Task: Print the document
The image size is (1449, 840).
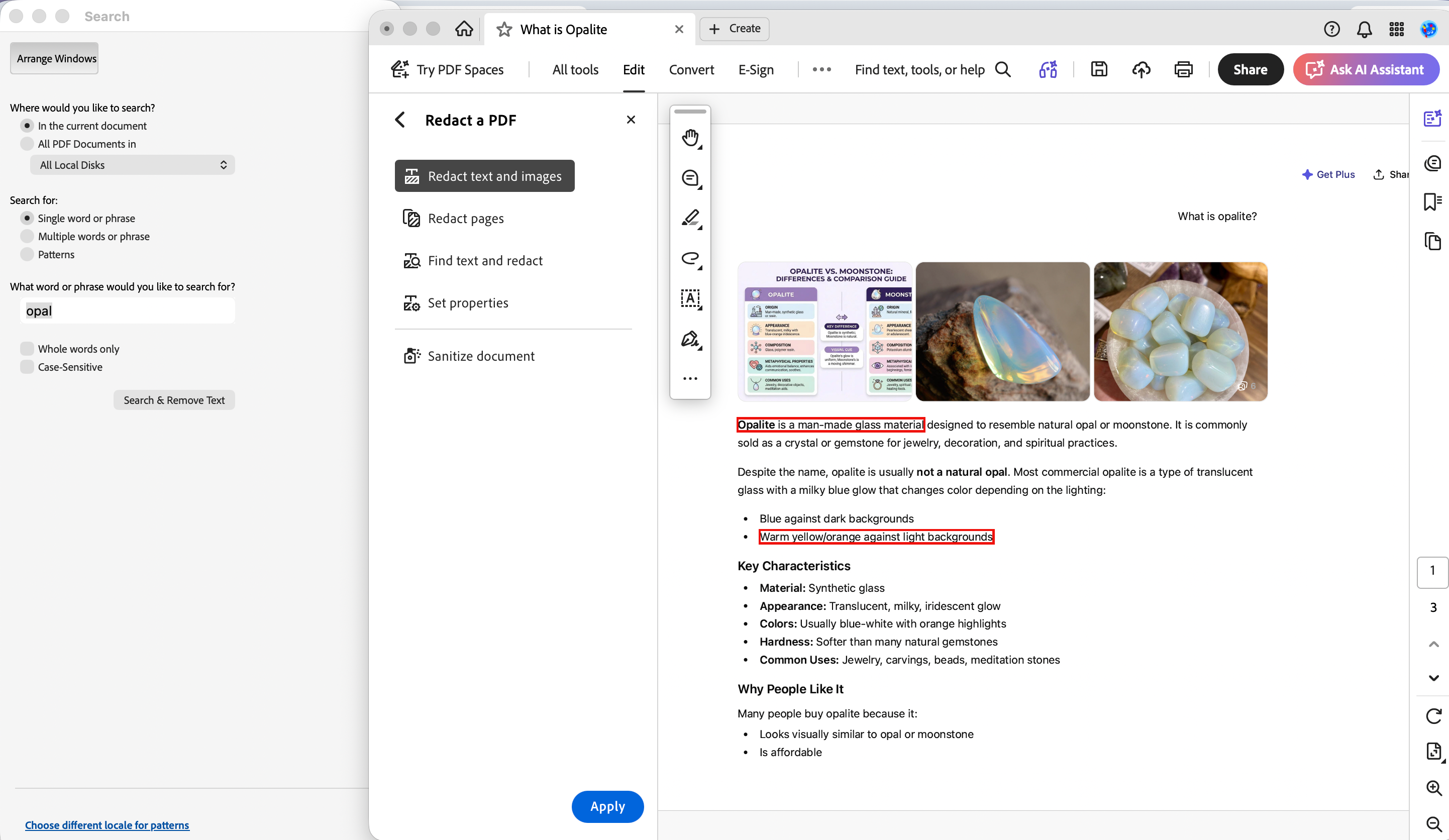Action: click(1183, 69)
